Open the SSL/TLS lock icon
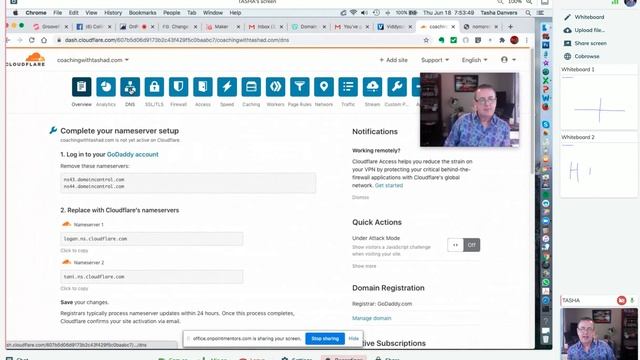Viewport: 640px width, 360px height. (154, 87)
